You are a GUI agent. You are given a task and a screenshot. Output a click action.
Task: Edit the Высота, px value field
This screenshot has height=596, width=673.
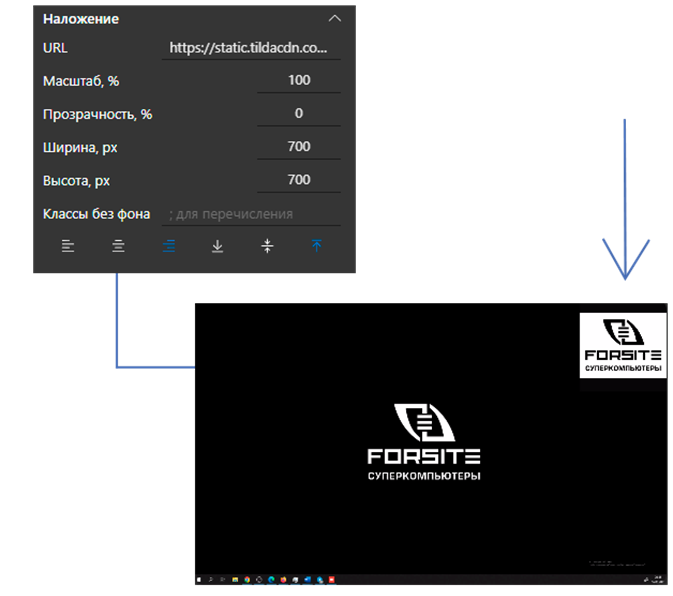click(299, 180)
